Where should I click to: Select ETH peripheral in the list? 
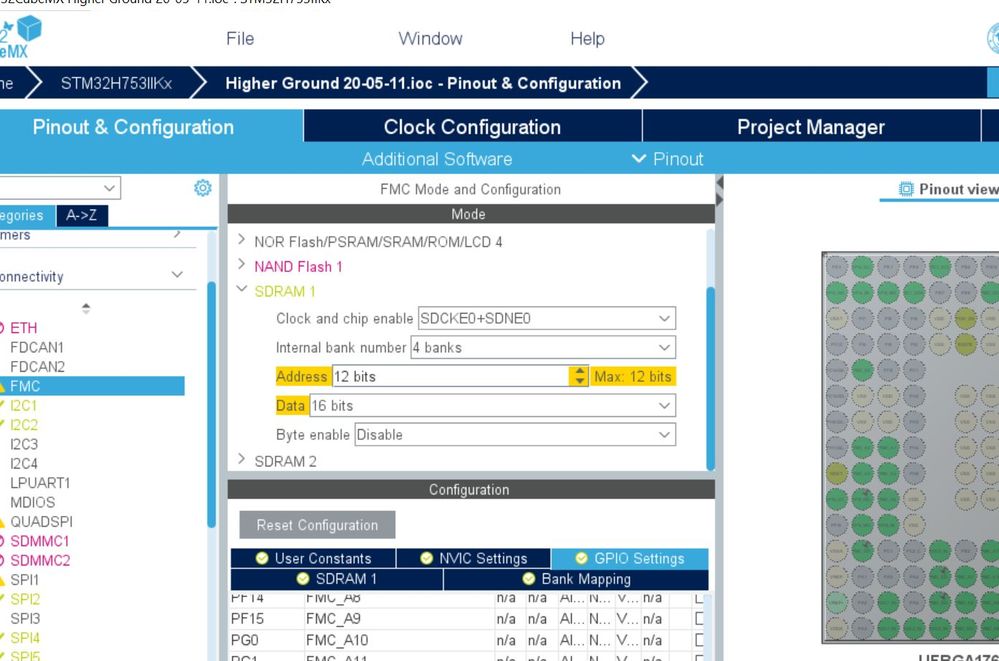coord(24,328)
